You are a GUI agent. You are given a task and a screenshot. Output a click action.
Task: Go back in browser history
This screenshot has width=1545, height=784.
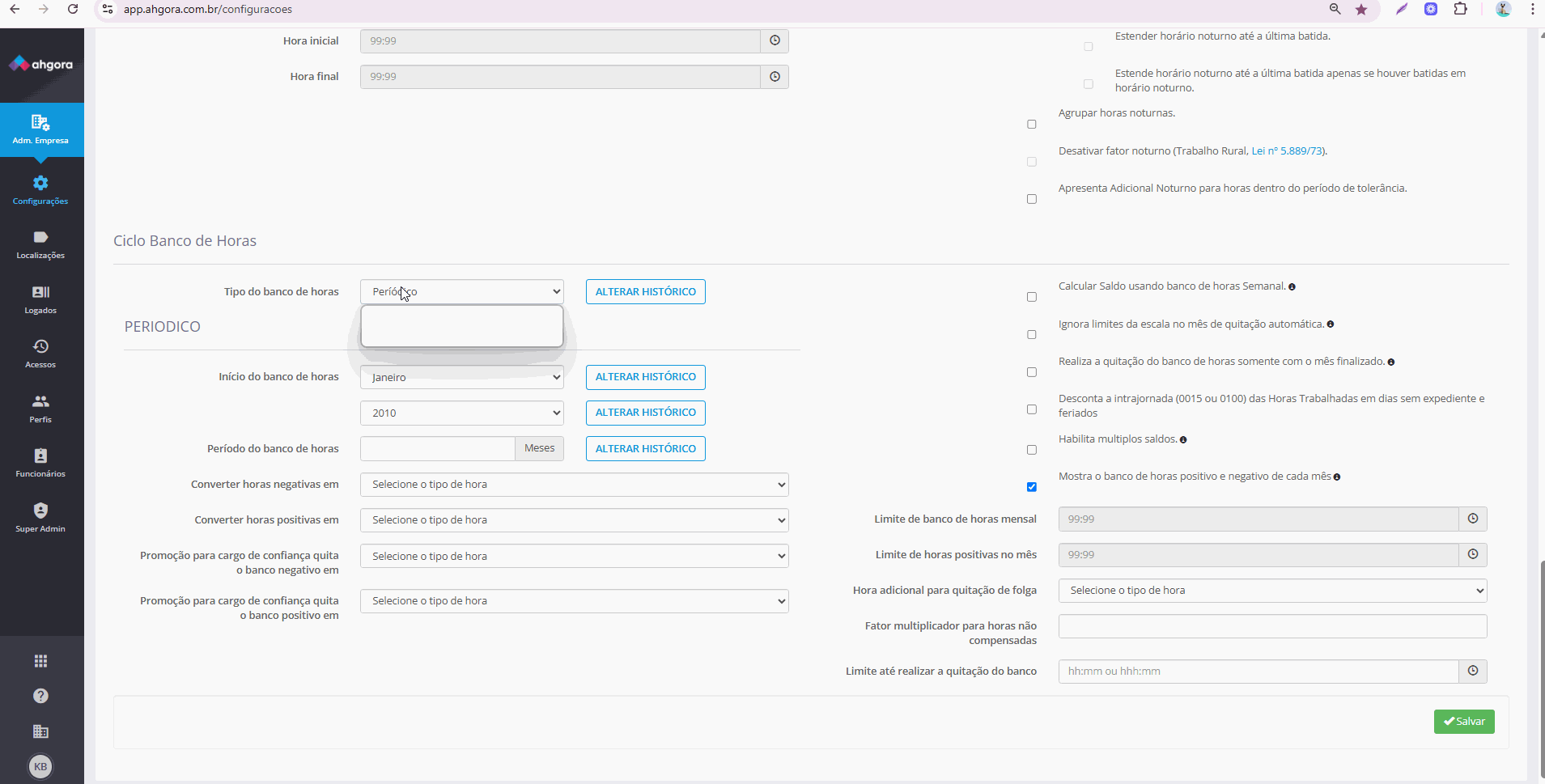point(15,9)
